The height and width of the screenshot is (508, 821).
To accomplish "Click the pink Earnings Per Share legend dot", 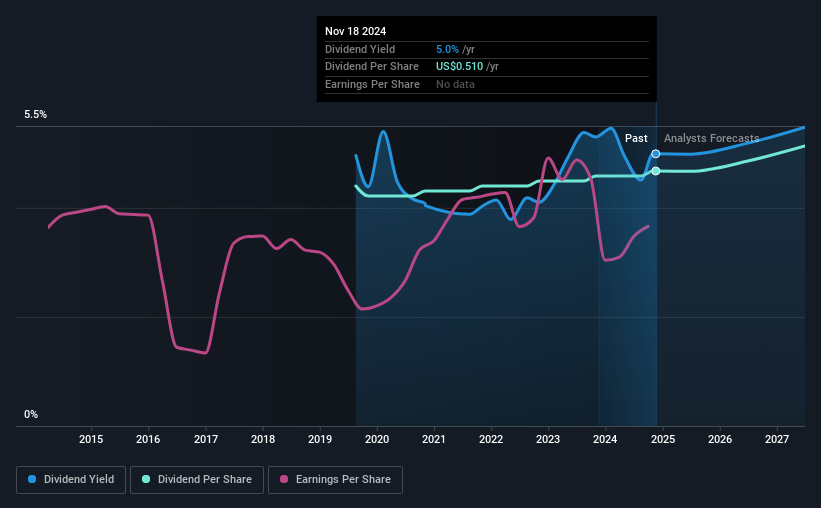I will pos(284,479).
